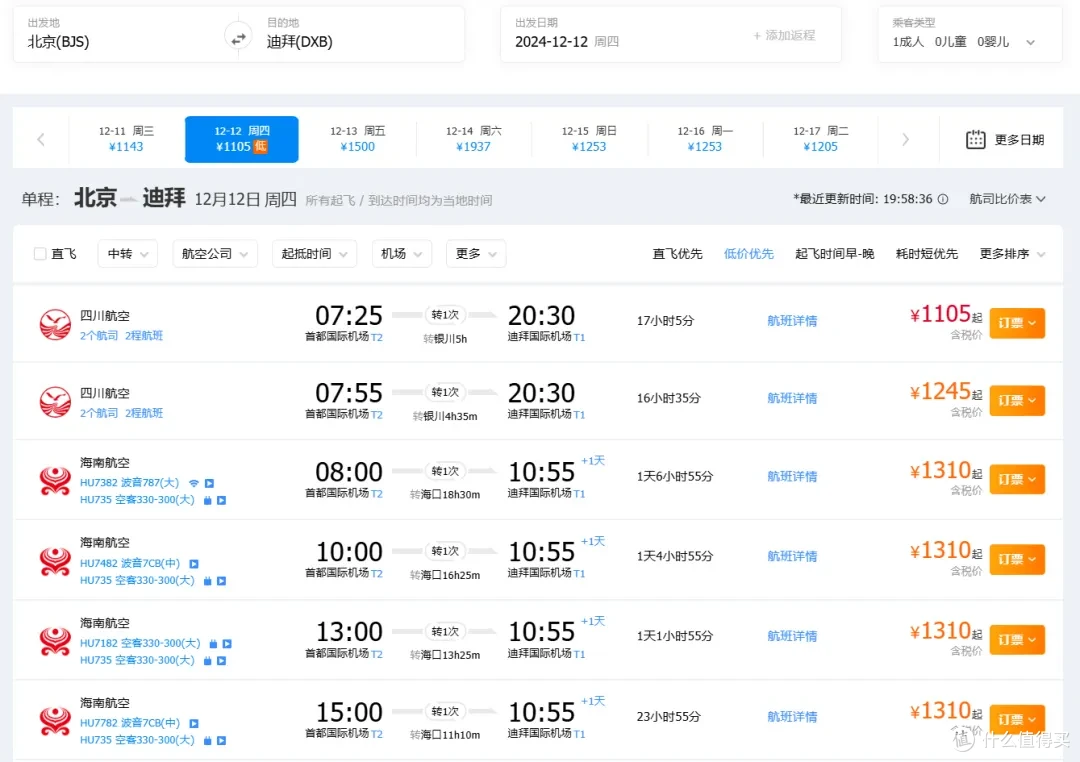
Task: Open the 中转 filter dropdown
Action: click(x=127, y=254)
